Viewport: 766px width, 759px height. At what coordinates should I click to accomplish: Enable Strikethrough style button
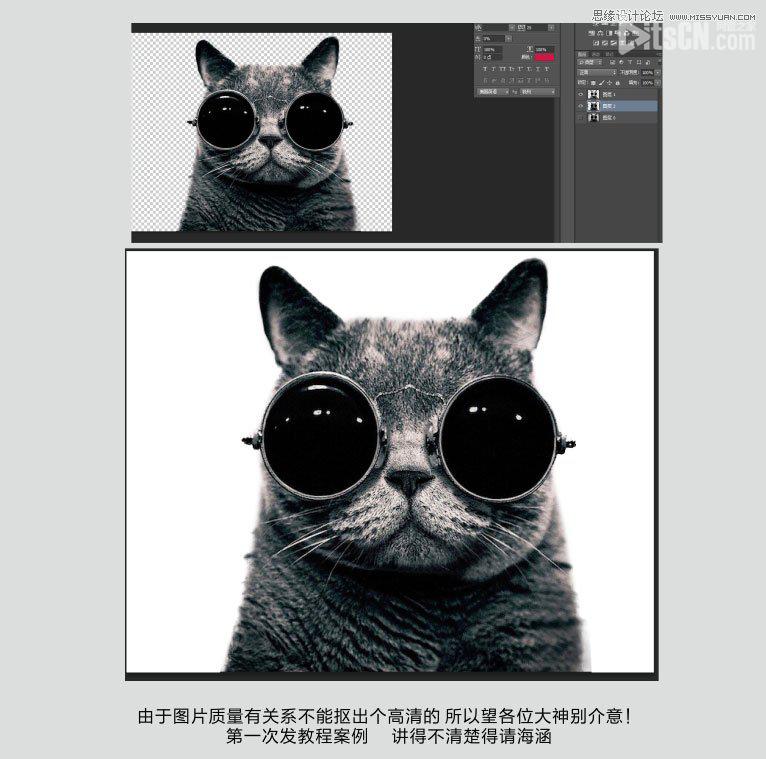[x=547, y=69]
